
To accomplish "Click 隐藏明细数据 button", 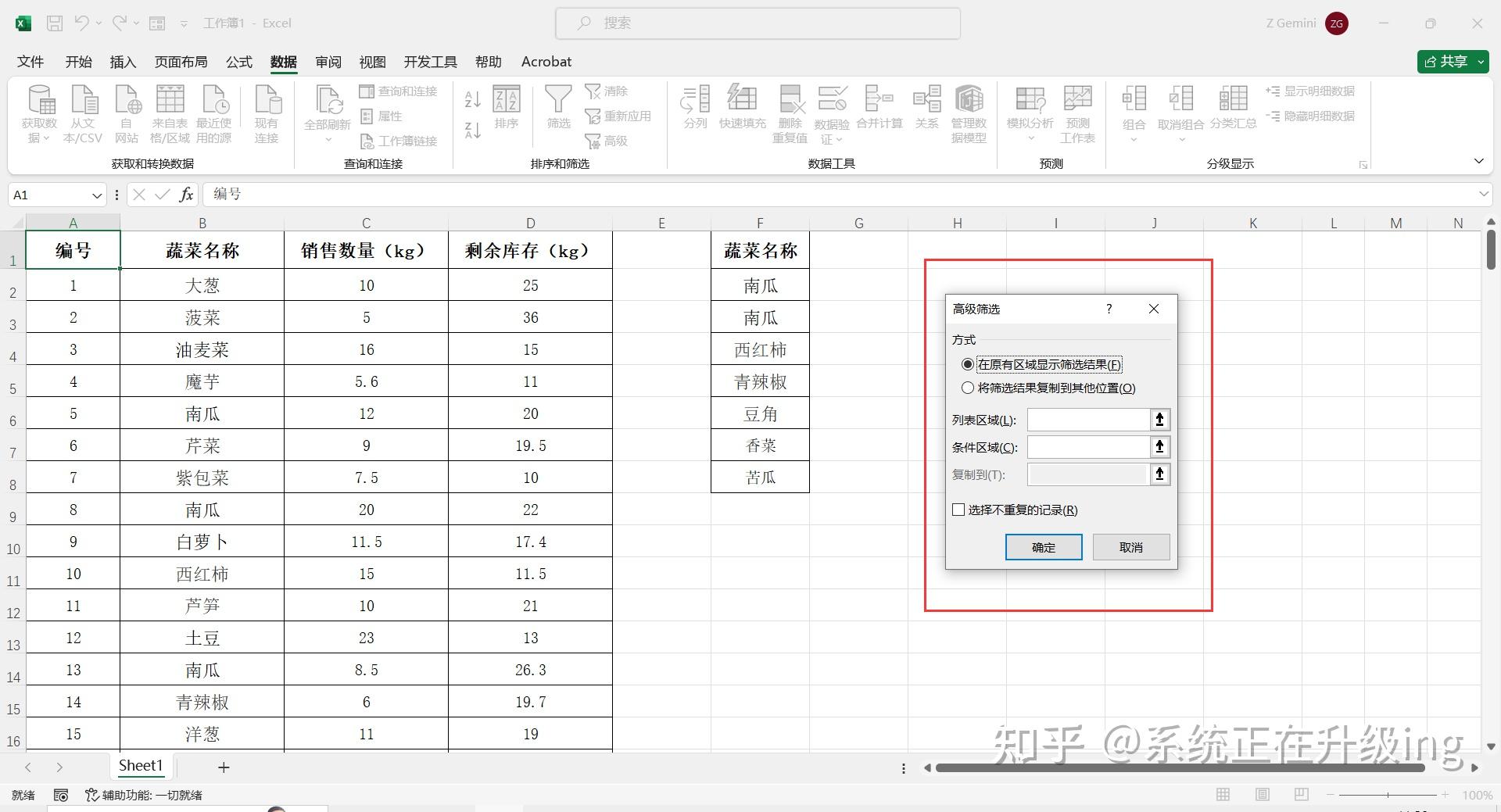I will pos(1310,116).
